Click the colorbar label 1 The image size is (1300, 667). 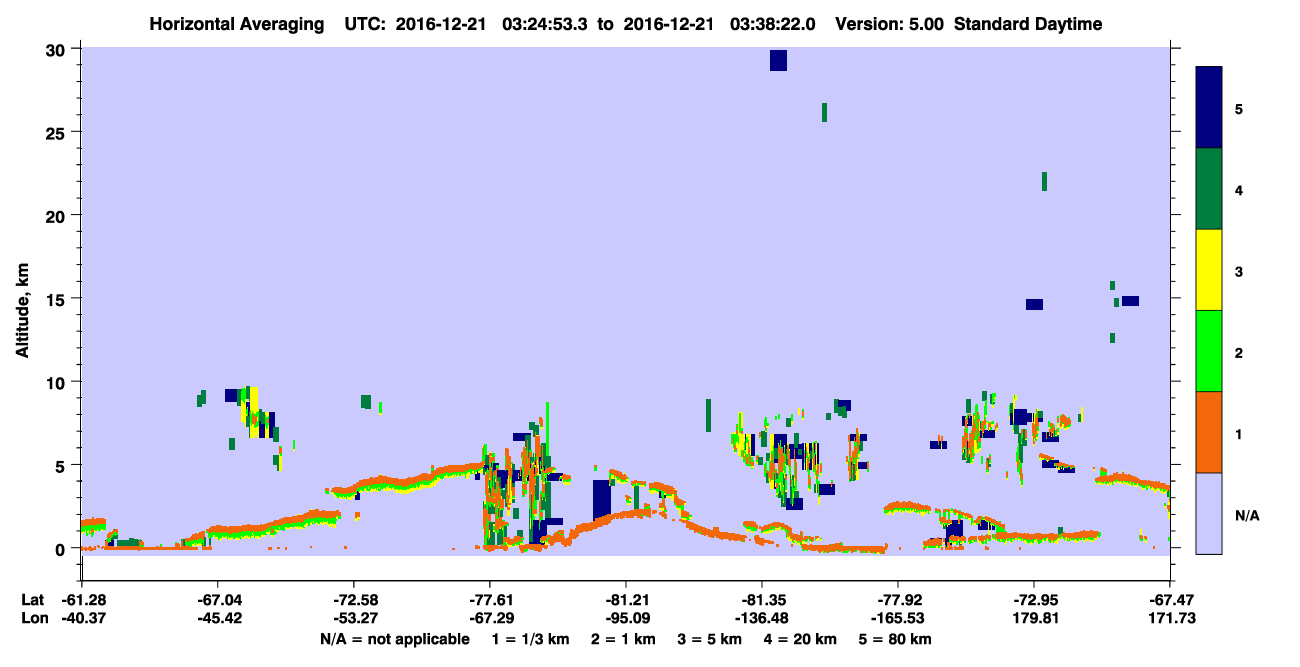tap(1239, 433)
